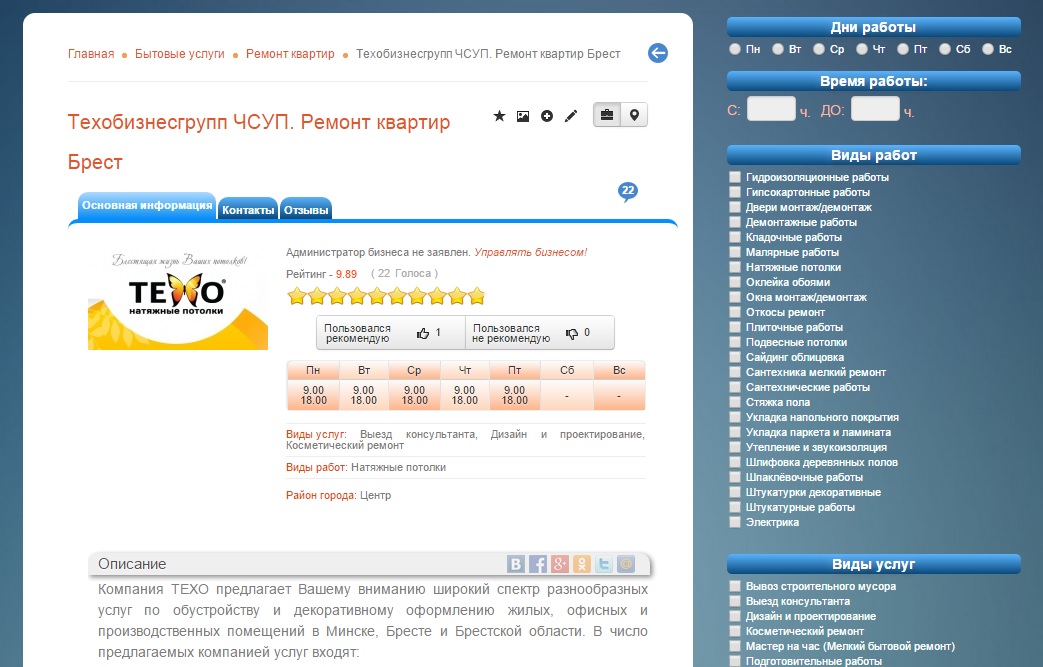Image resolution: width=1043 pixels, height=667 pixels.
Task: Click the Время работы panel header
Action: (873, 81)
